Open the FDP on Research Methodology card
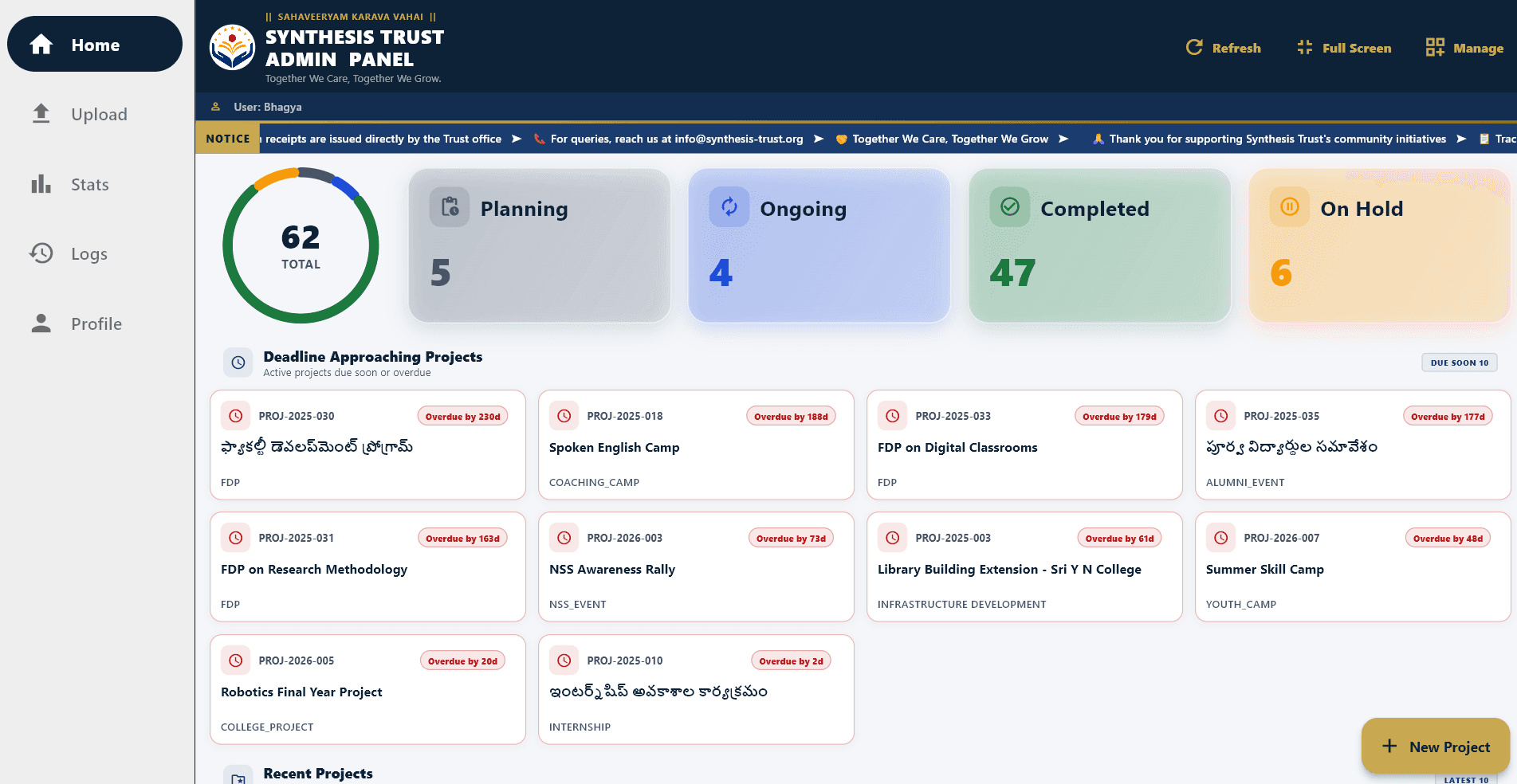The width and height of the screenshot is (1517, 784). coord(367,566)
